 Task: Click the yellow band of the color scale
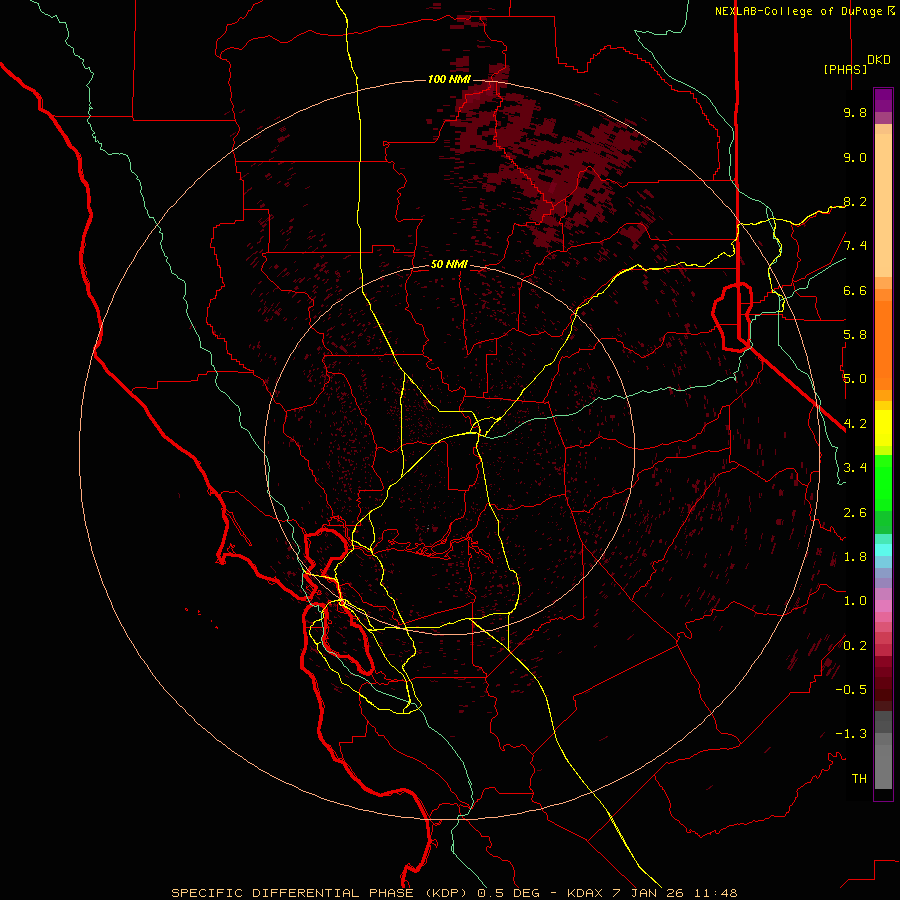pos(883,428)
